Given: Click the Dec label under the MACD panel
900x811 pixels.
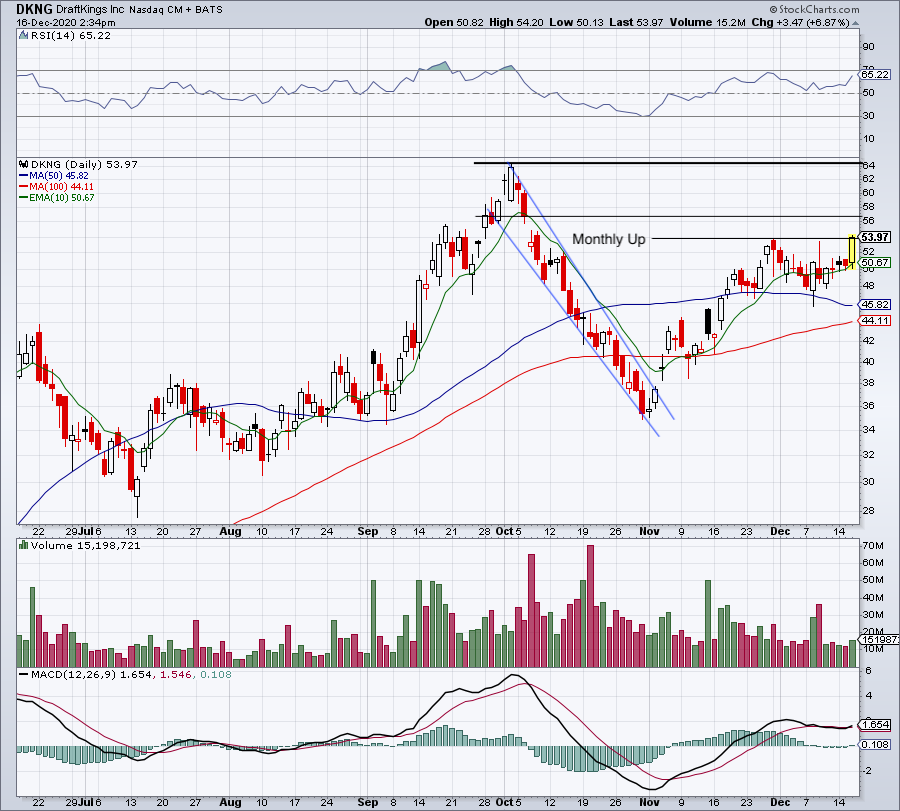Looking at the screenshot, I should pos(780,802).
